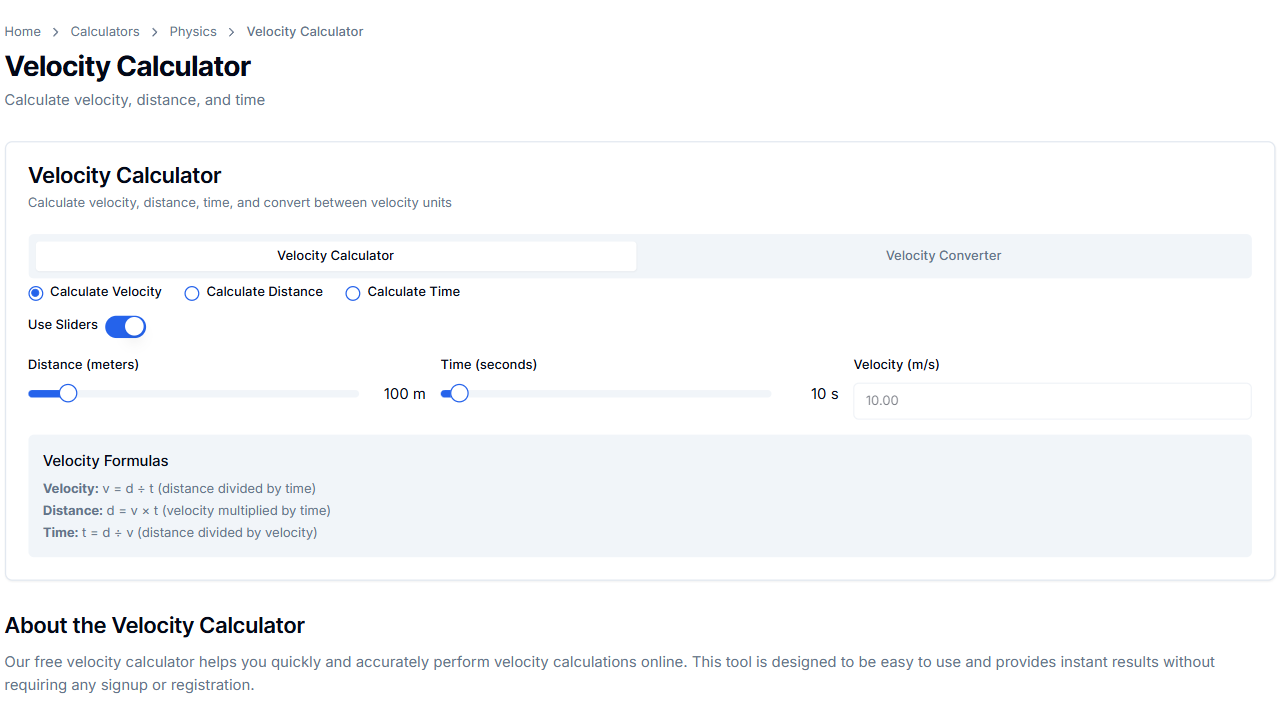Select the Calculate Velocity radio button
Screen dimensions: 1280x720
[36, 293]
